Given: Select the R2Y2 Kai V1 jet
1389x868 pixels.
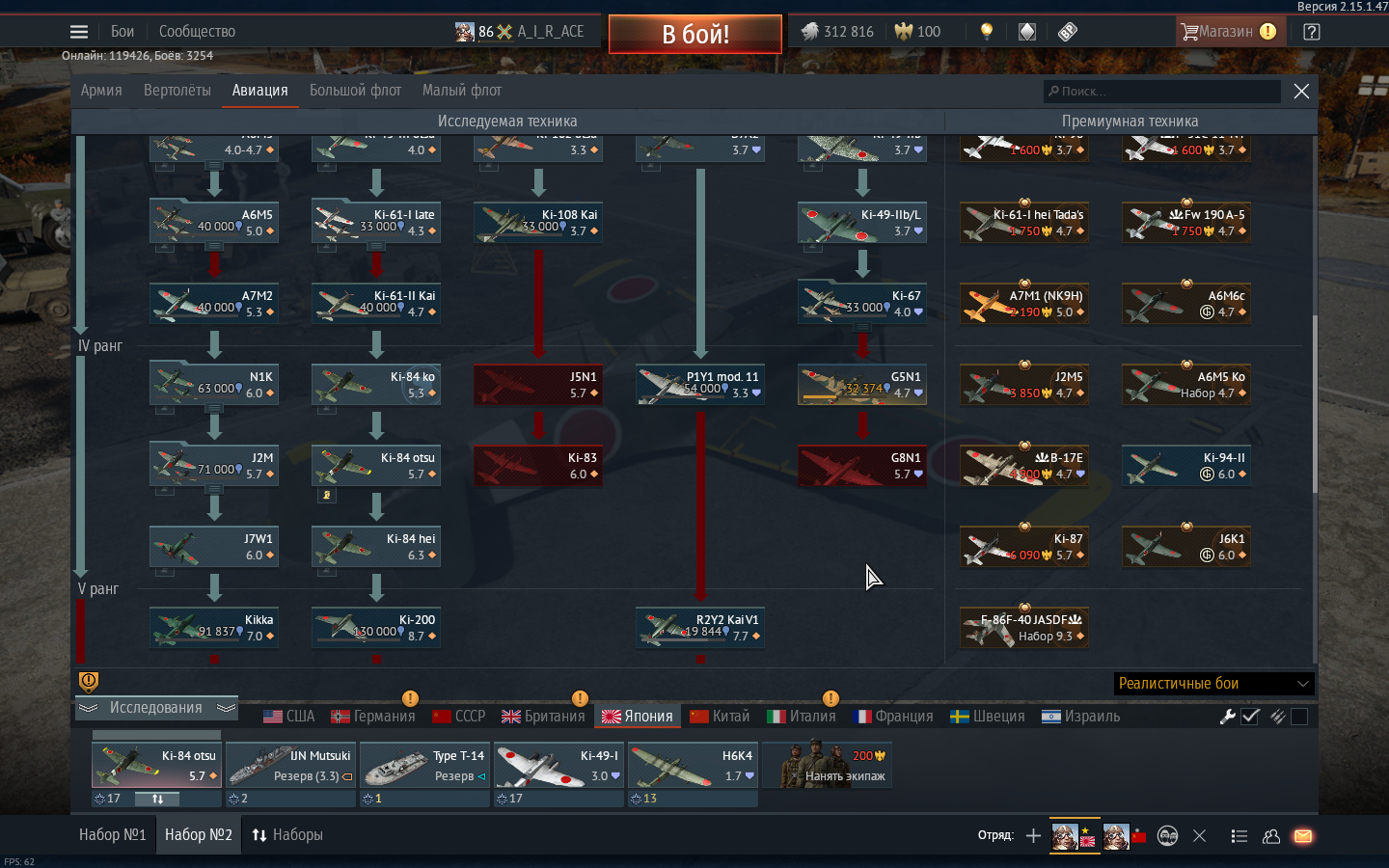Looking at the screenshot, I should coord(700,627).
